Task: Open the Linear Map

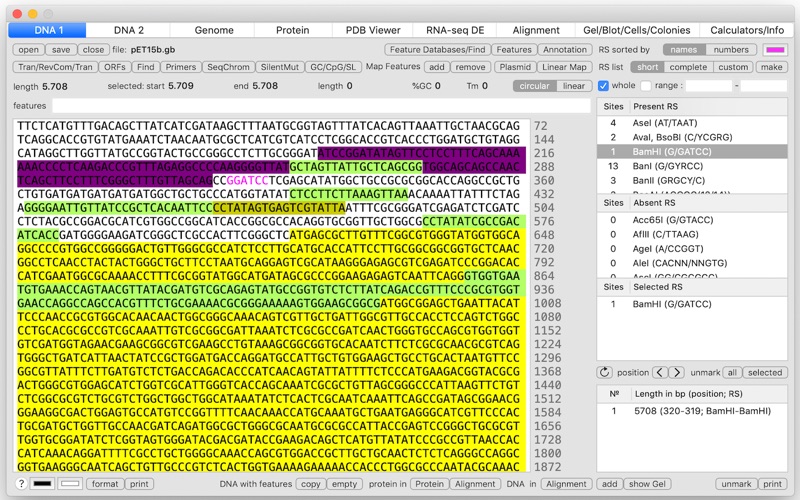Action: [x=564, y=67]
